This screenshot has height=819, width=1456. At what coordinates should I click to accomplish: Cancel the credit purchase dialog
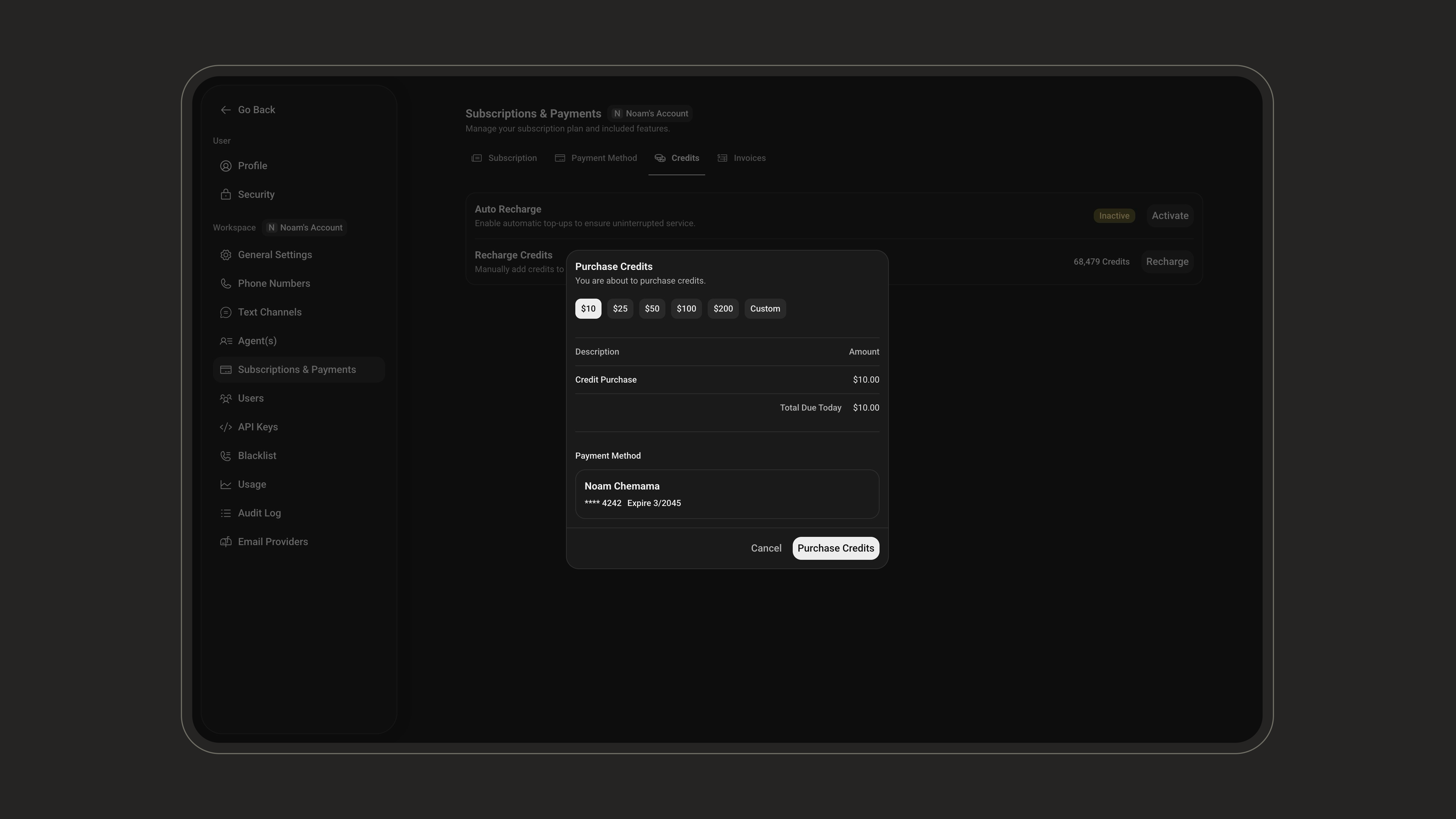pos(766,548)
